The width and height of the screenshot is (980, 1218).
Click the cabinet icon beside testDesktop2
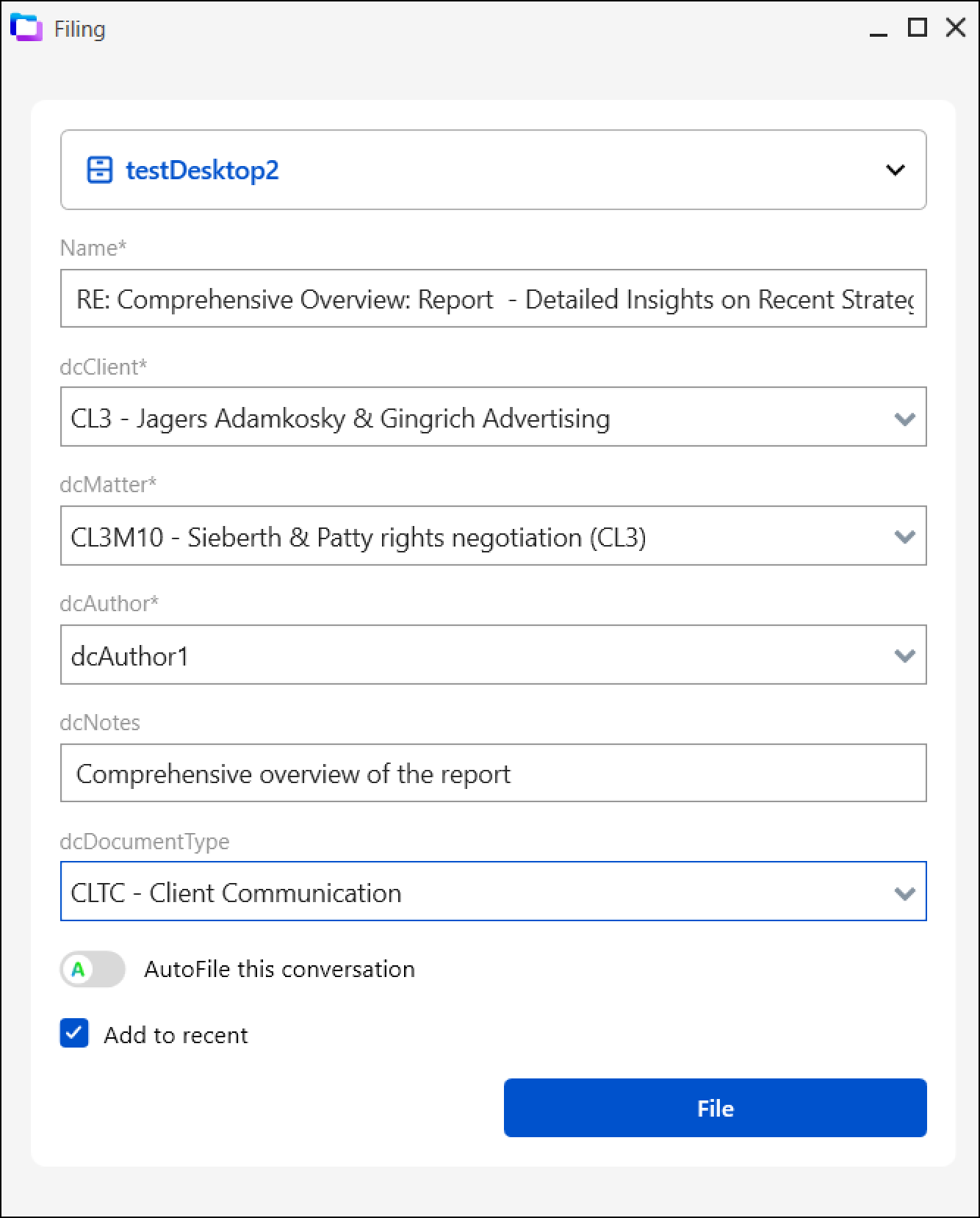99,170
